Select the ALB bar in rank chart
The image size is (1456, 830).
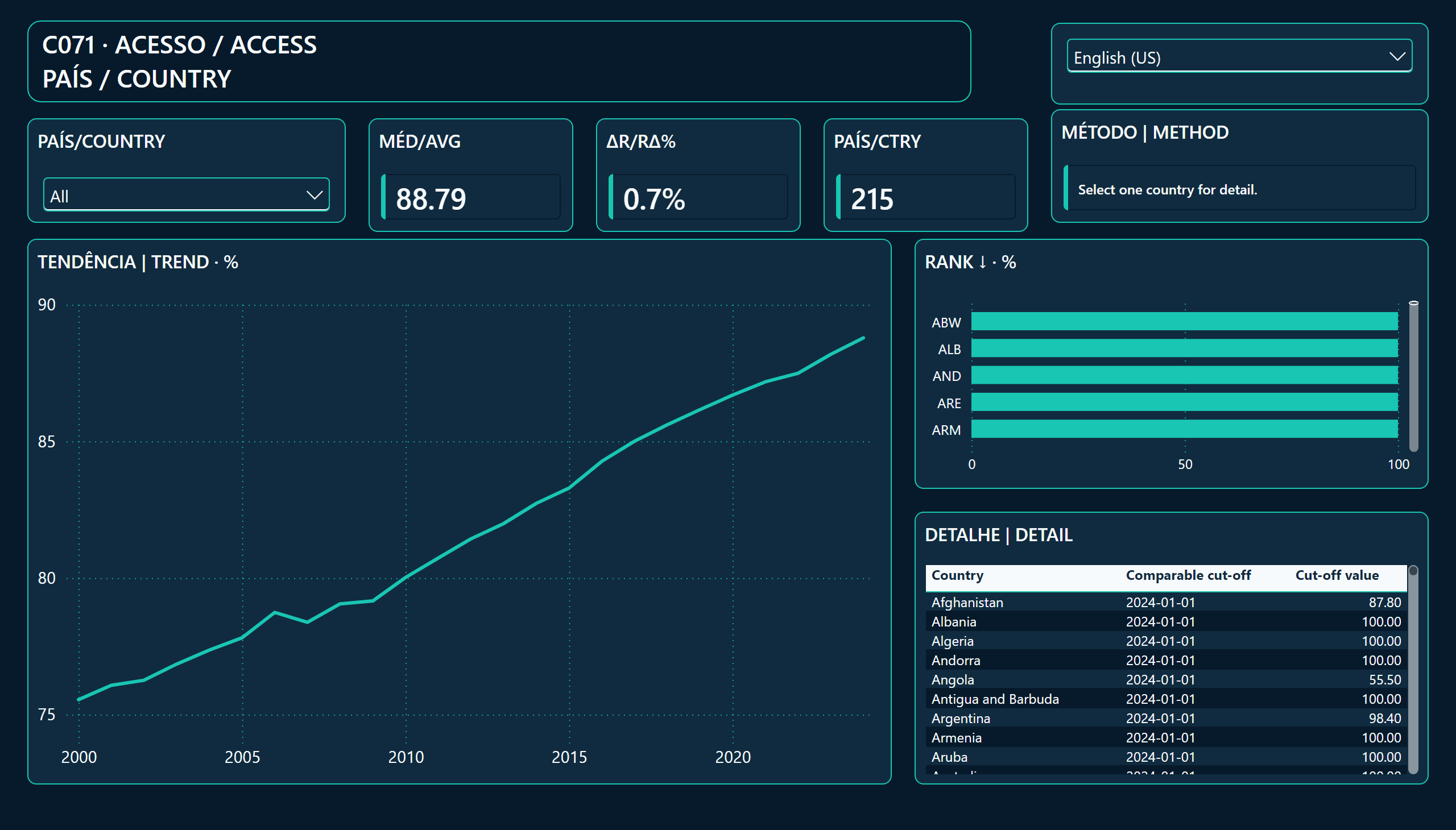pyautogui.click(x=1184, y=348)
